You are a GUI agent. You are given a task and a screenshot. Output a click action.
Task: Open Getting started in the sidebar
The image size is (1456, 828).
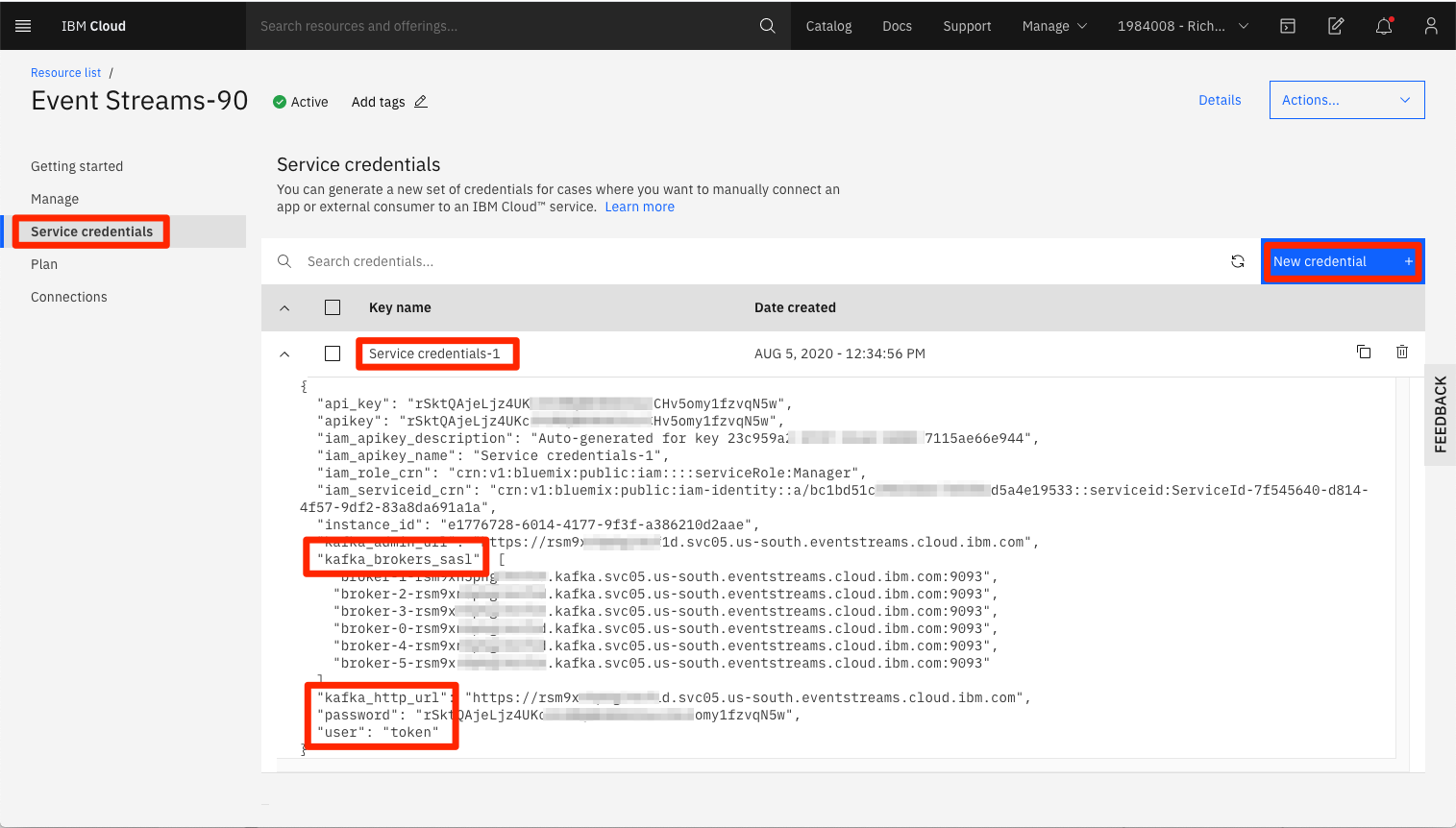[77, 166]
